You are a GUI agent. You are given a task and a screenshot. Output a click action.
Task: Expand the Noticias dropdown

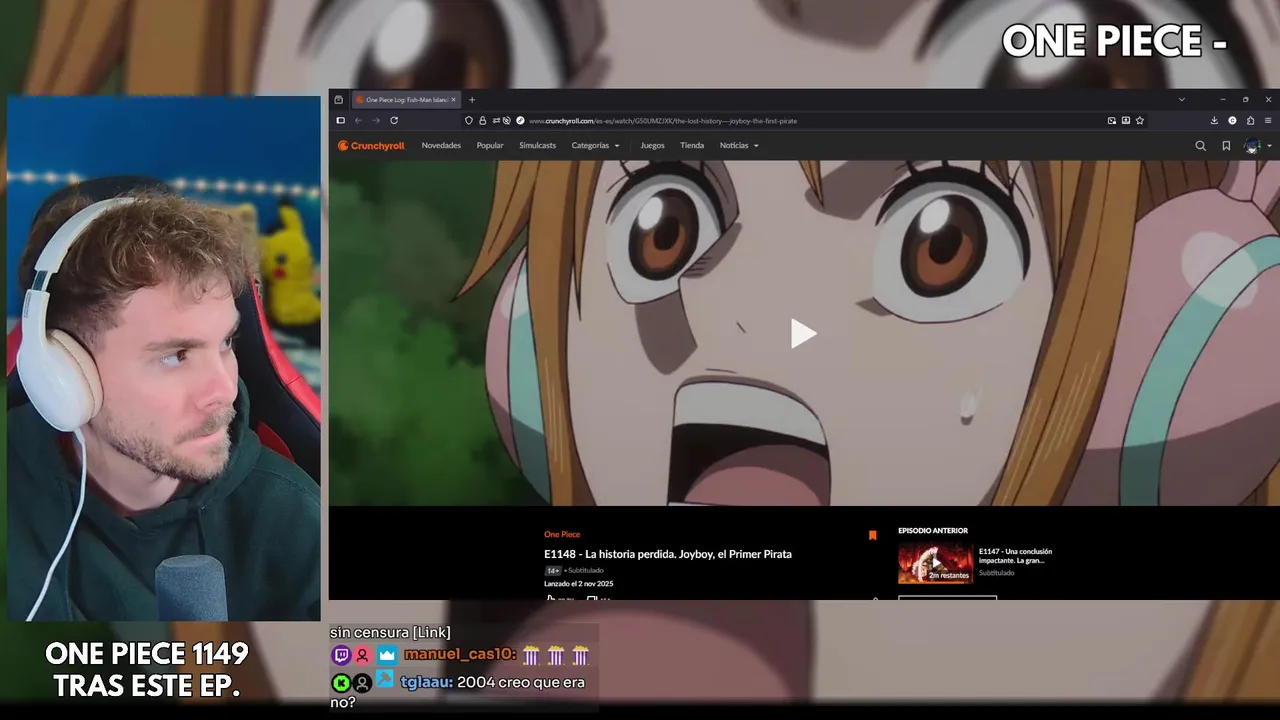(739, 146)
